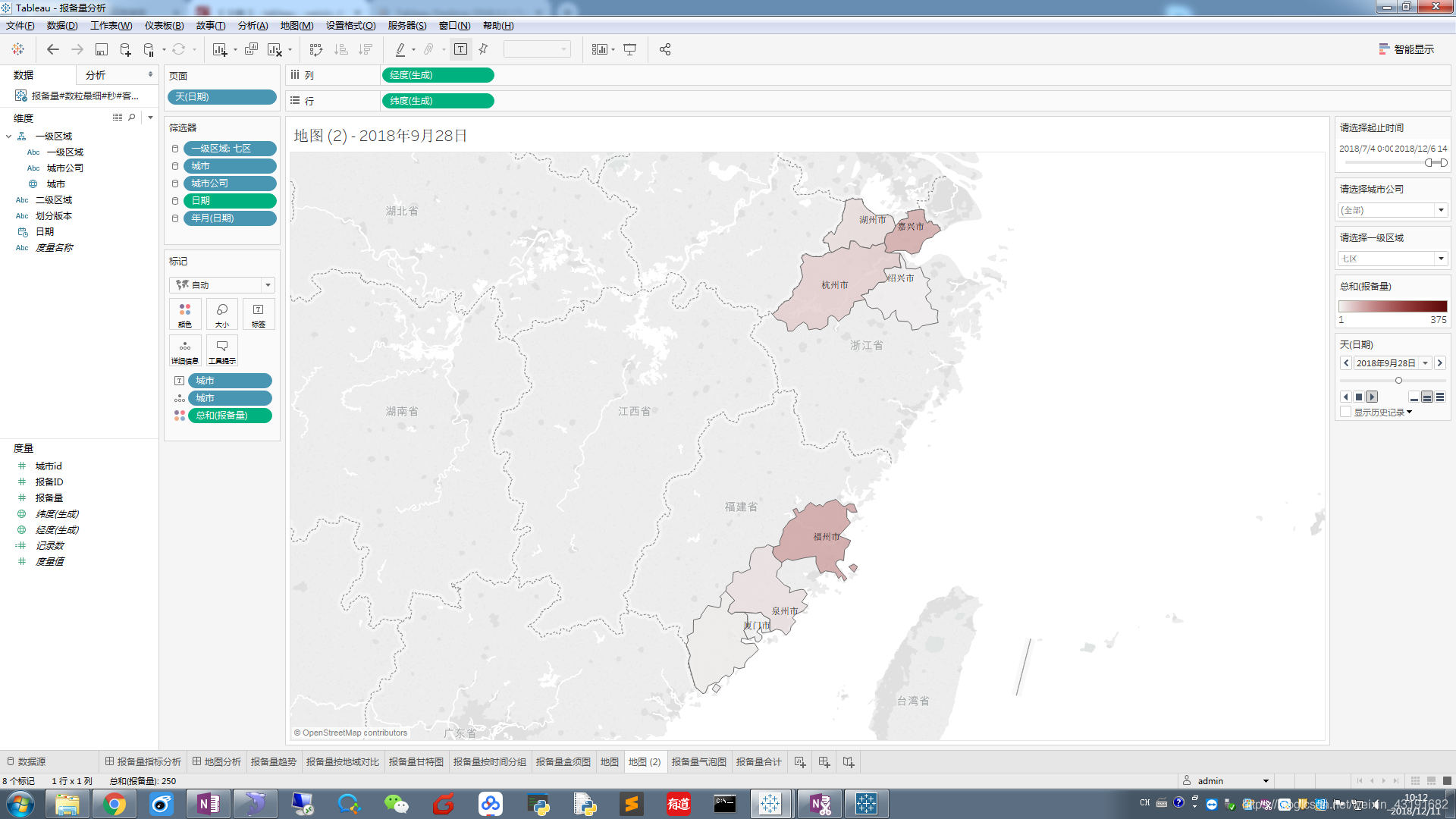The width and height of the screenshot is (1456, 819).
Task: Click the new worksheet toolbar icon
Action: tap(220, 49)
